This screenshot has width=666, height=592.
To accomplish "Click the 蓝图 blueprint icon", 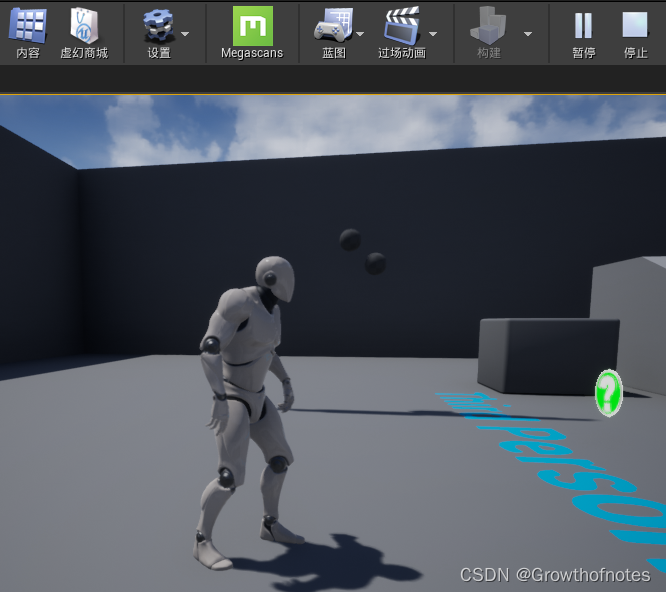I will pyautogui.click(x=333, y=26).
